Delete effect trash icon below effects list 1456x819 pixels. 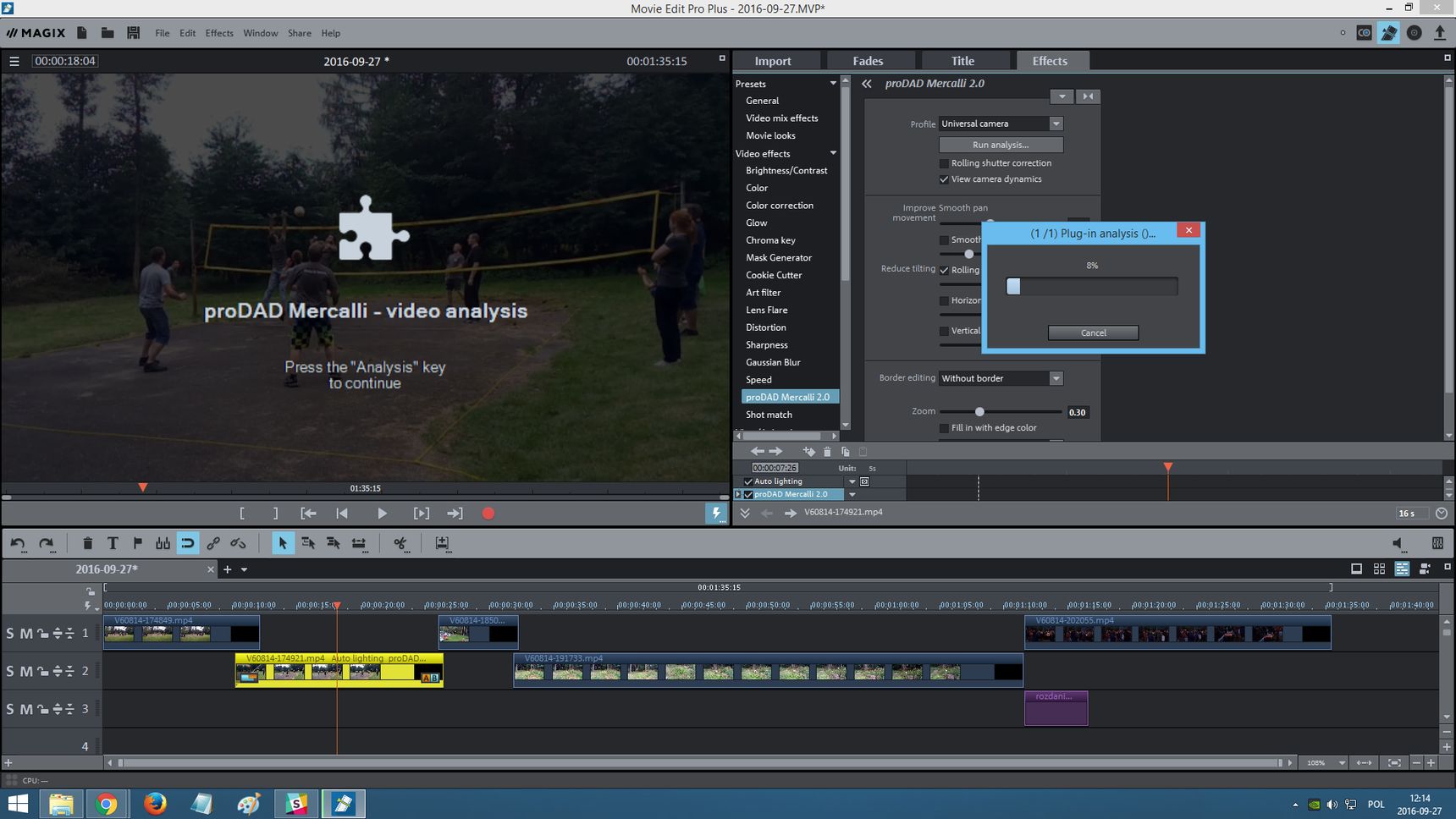(x=827, y=452)
